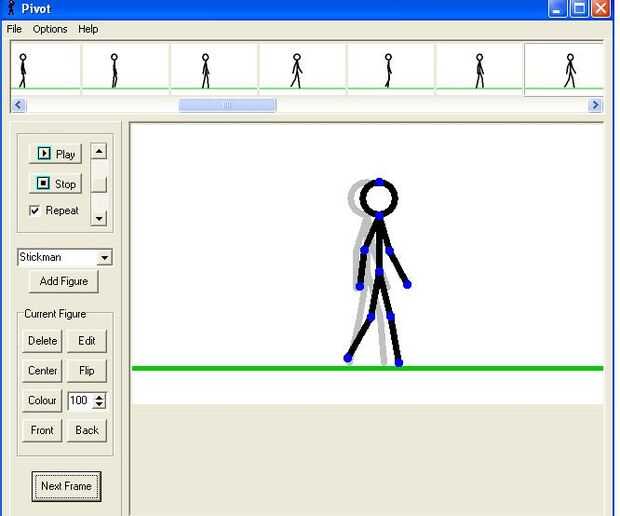Select the fourth frame thumbnail
The image size is (620, 516).
tap(302, 69)
